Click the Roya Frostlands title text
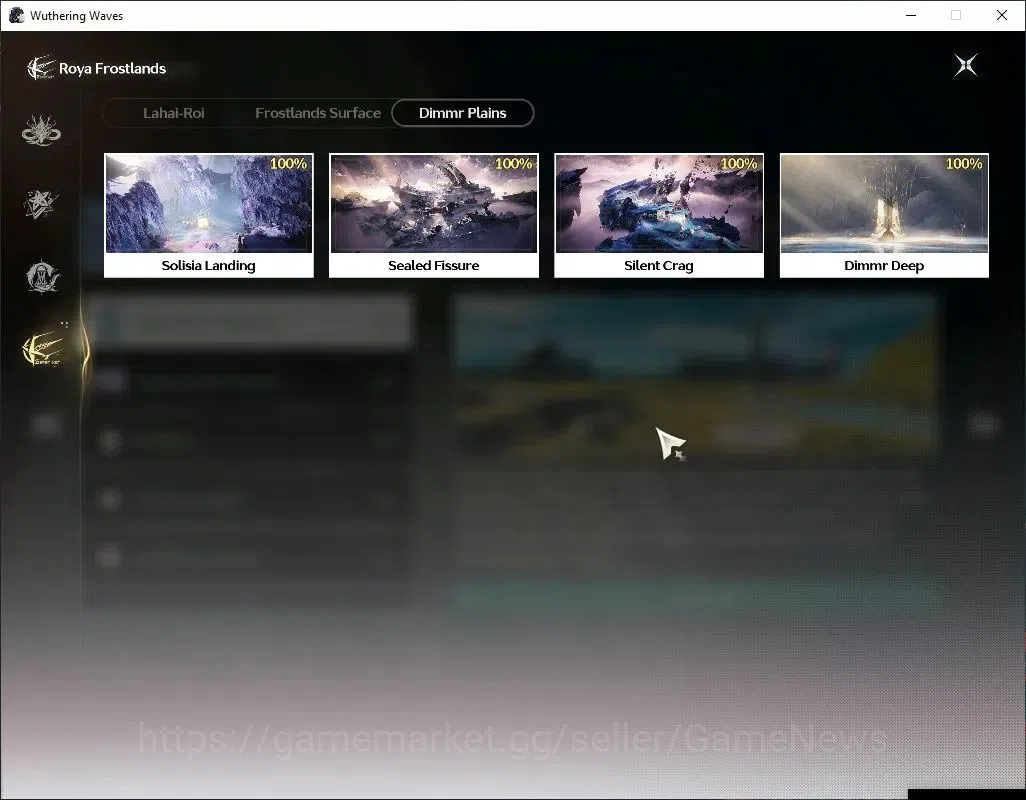 pos(113,69)
